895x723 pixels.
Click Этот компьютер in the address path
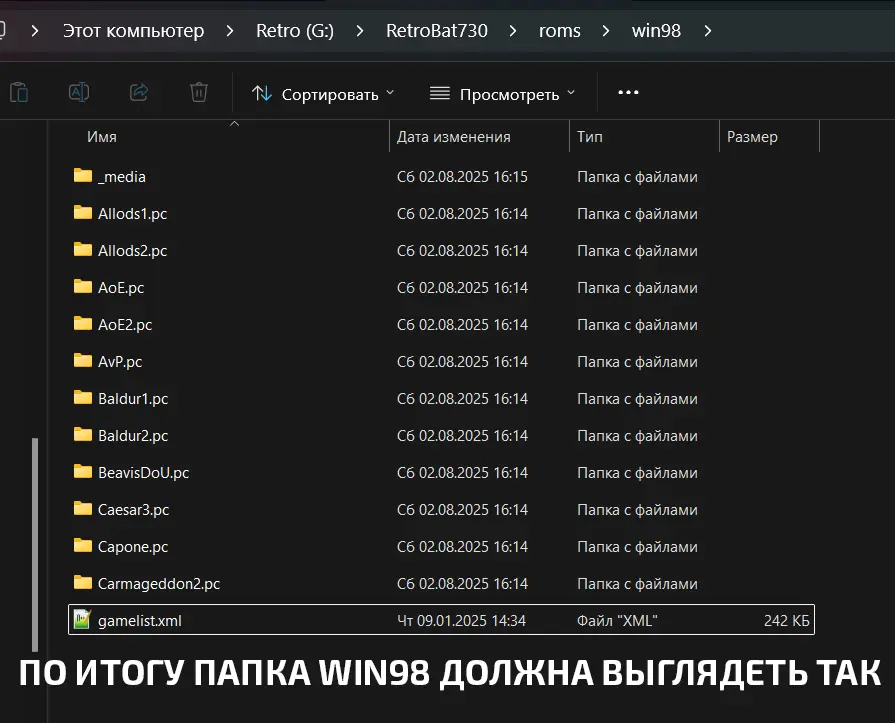tap(133, 30)
